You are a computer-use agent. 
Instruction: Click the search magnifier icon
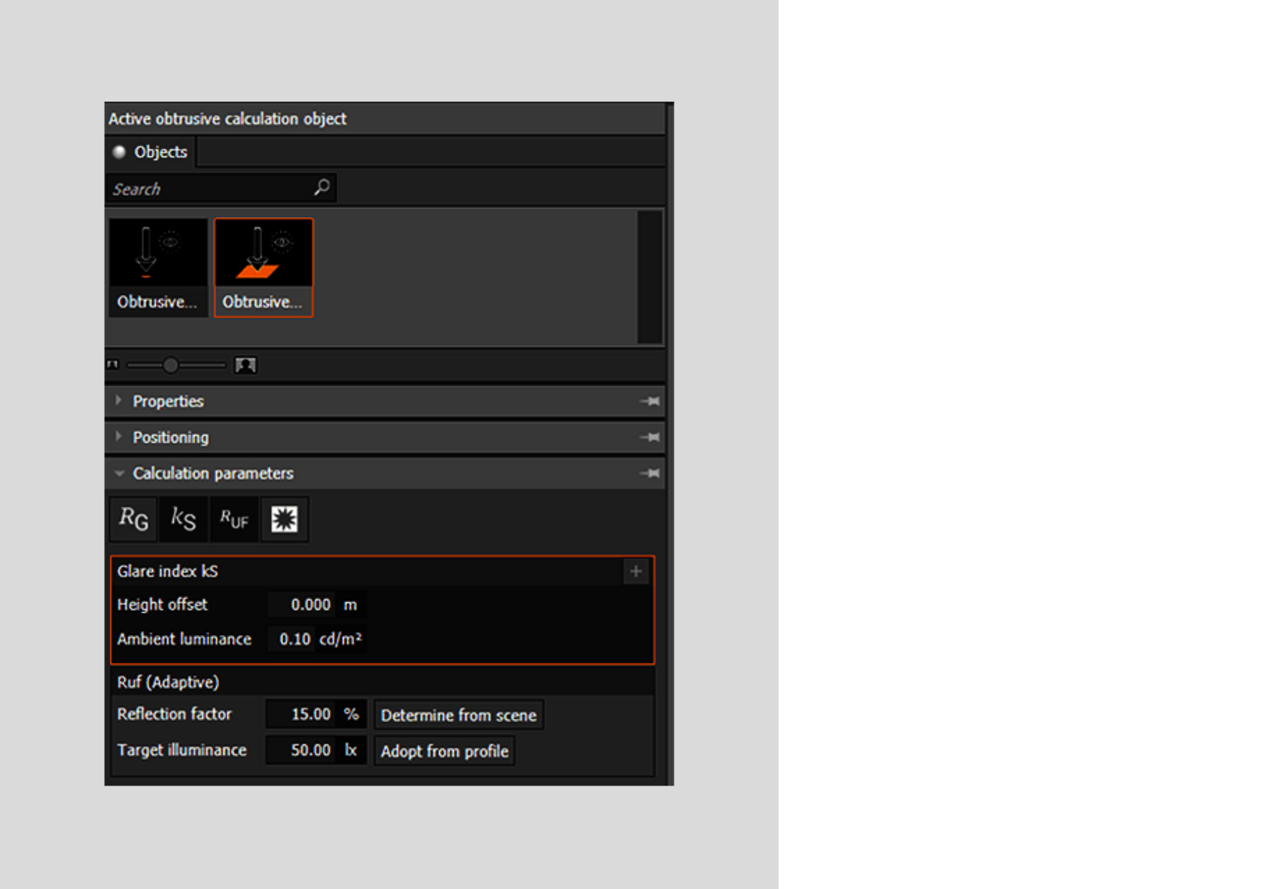322,188
